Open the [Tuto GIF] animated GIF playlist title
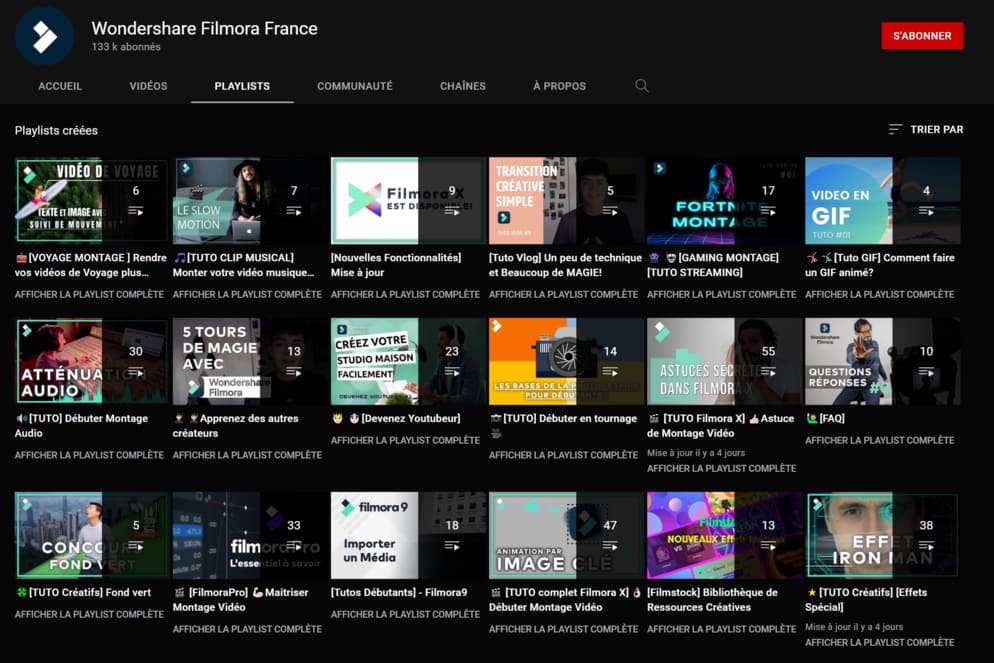The image size is (994, 663). tap(880, 265)
